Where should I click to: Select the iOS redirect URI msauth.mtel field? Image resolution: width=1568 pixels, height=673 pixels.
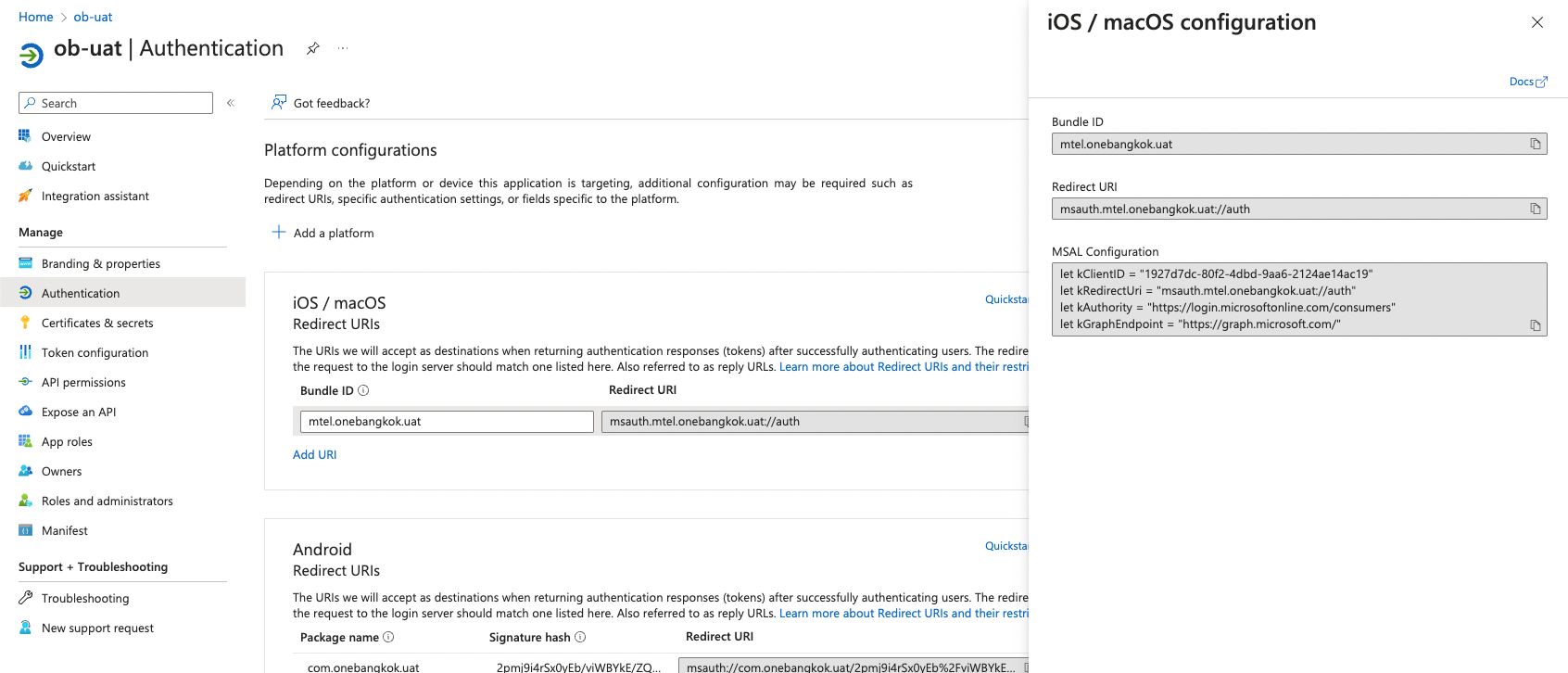(815, 422)
